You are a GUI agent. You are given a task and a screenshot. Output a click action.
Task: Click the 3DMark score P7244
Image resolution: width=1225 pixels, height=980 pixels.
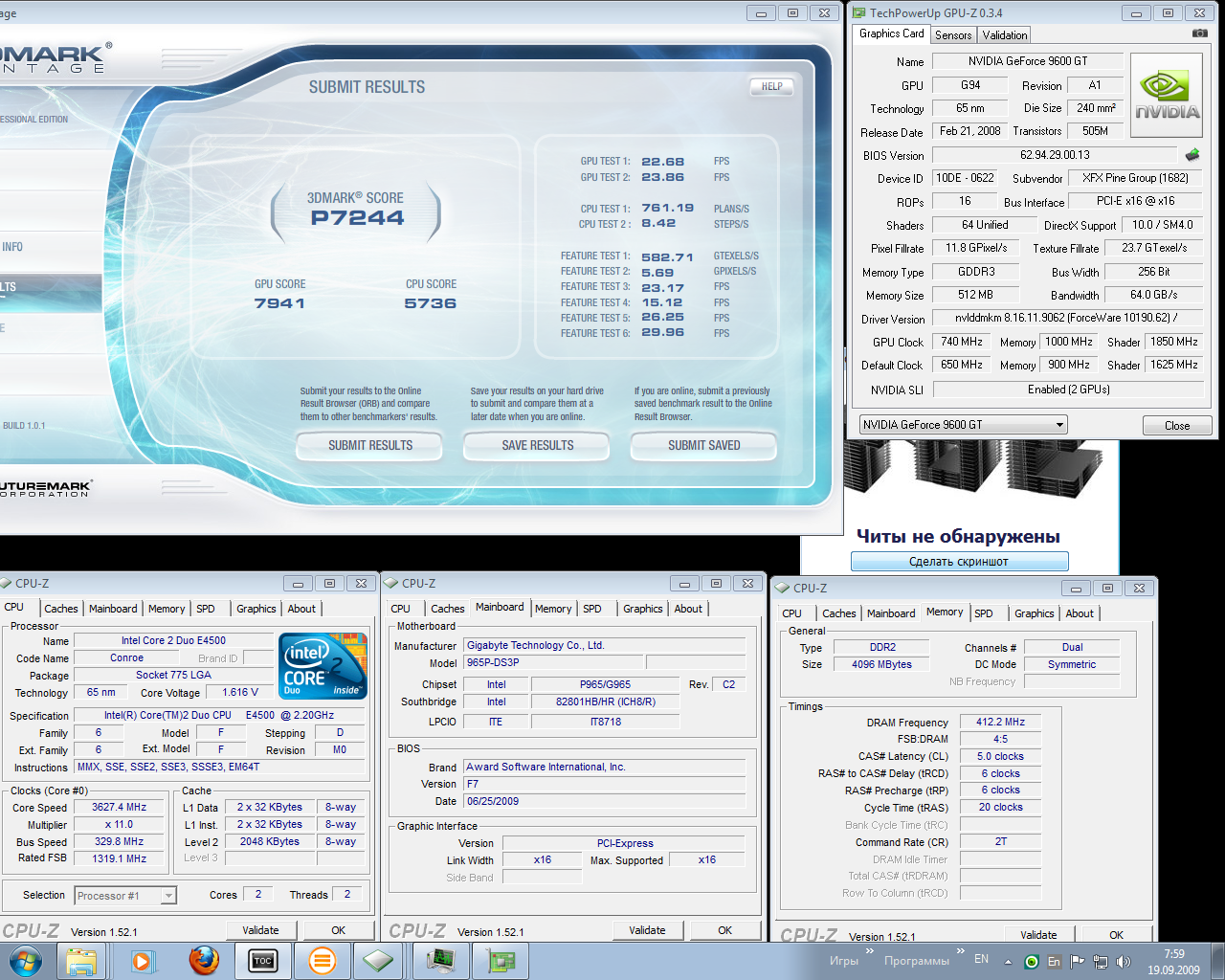[x=357, y=218]
